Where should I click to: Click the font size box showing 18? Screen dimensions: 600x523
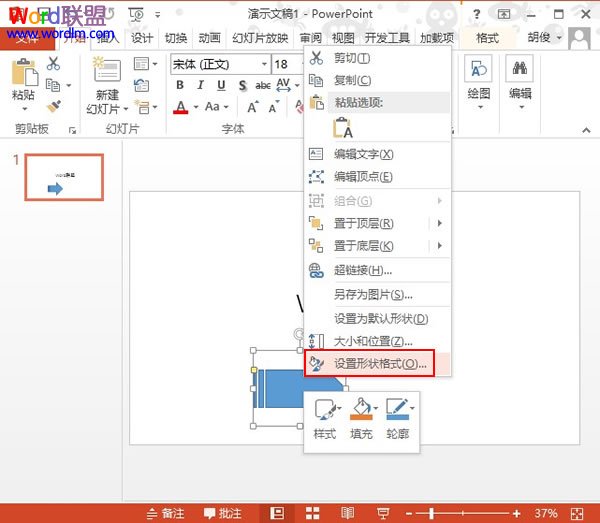tap(287, 64)
